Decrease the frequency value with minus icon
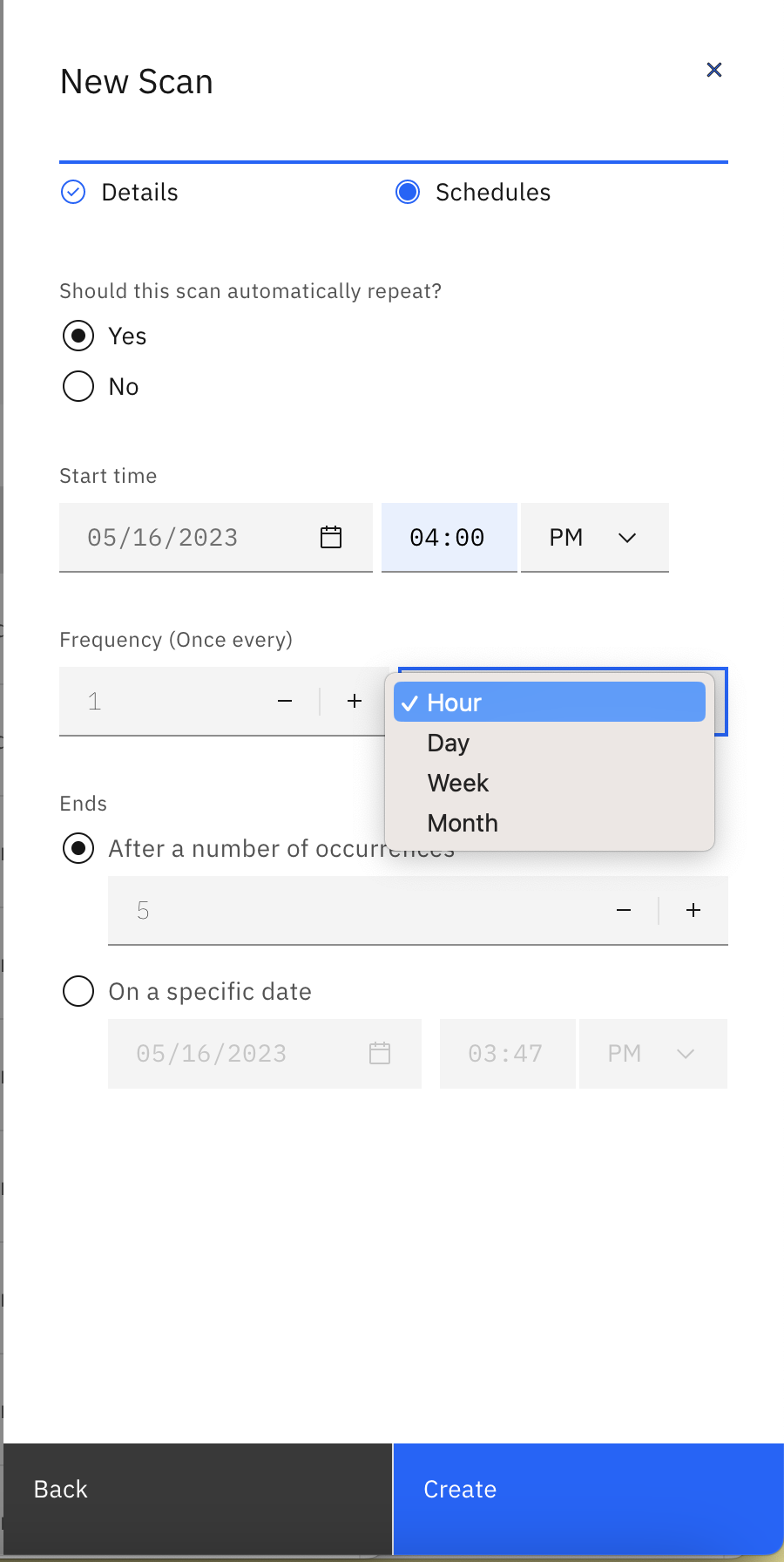Viewport: 784px width, 1562px height. [285, 701]
